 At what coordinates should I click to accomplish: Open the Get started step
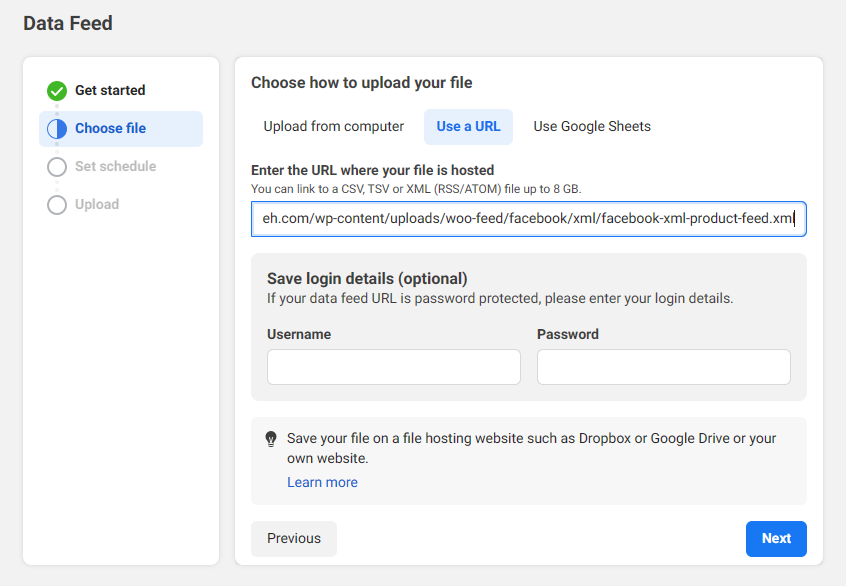click(x=110, y=91)
